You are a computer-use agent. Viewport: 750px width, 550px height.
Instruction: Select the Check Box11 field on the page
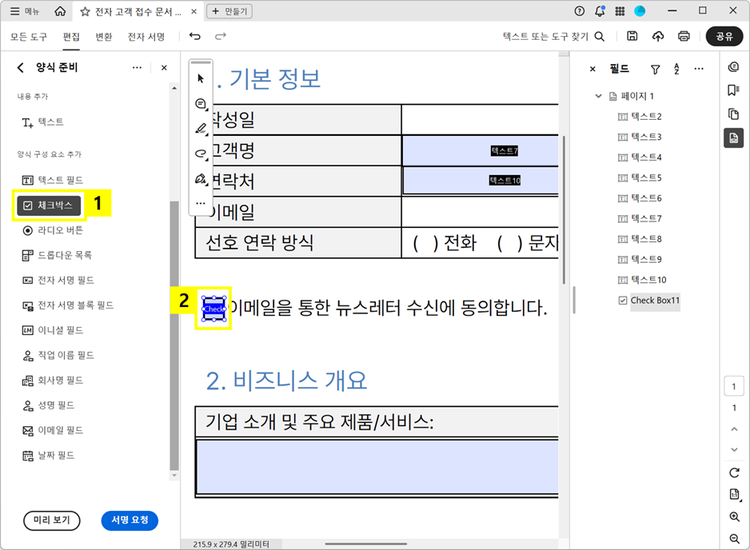[x=213, y=308]
